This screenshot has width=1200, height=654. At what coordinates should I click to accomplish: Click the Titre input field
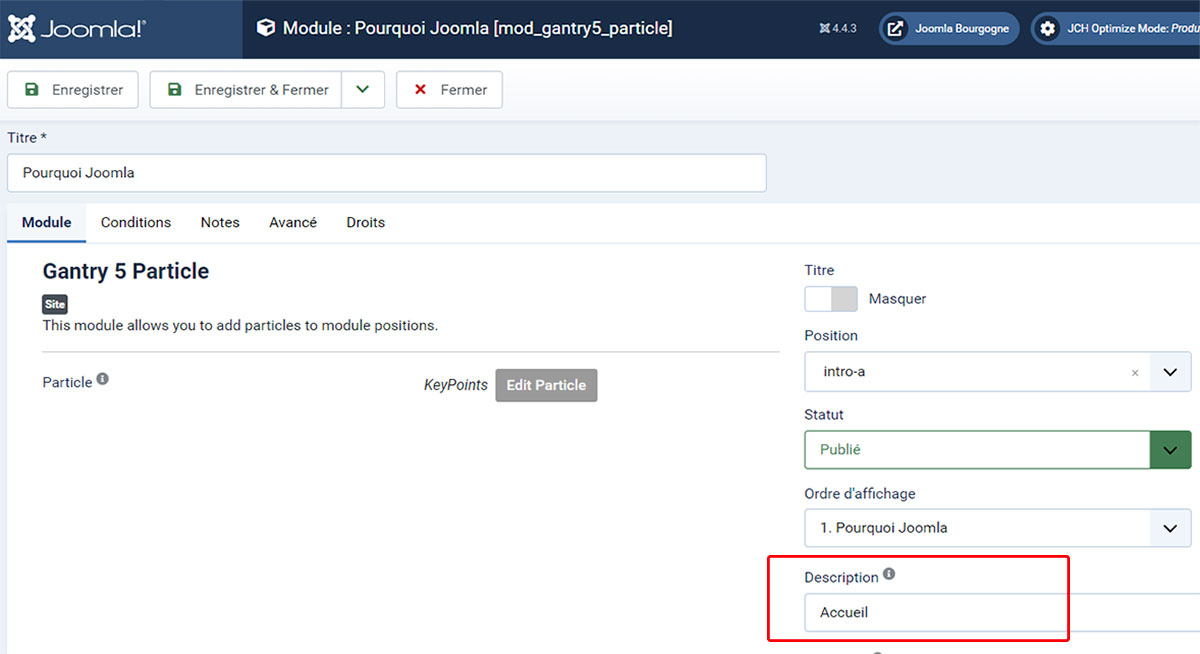click(387, 172)
